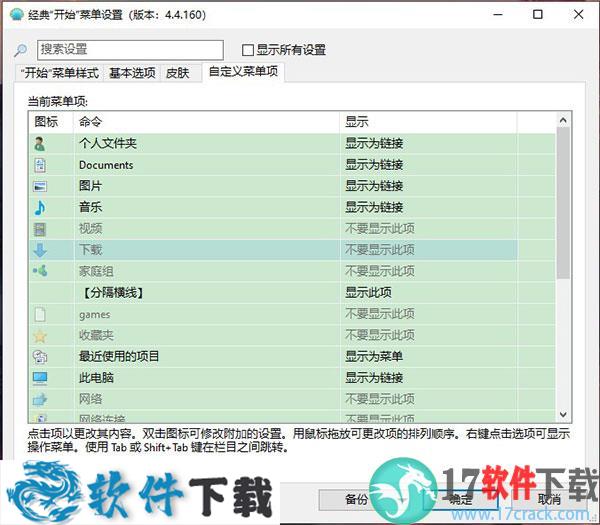Select the 收藏夹 command
Screen dimensions: 600x525
click(96, 335)
